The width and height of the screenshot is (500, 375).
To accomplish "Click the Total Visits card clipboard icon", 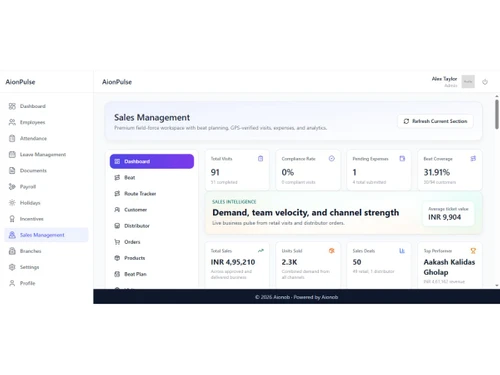I will (260, 159).
